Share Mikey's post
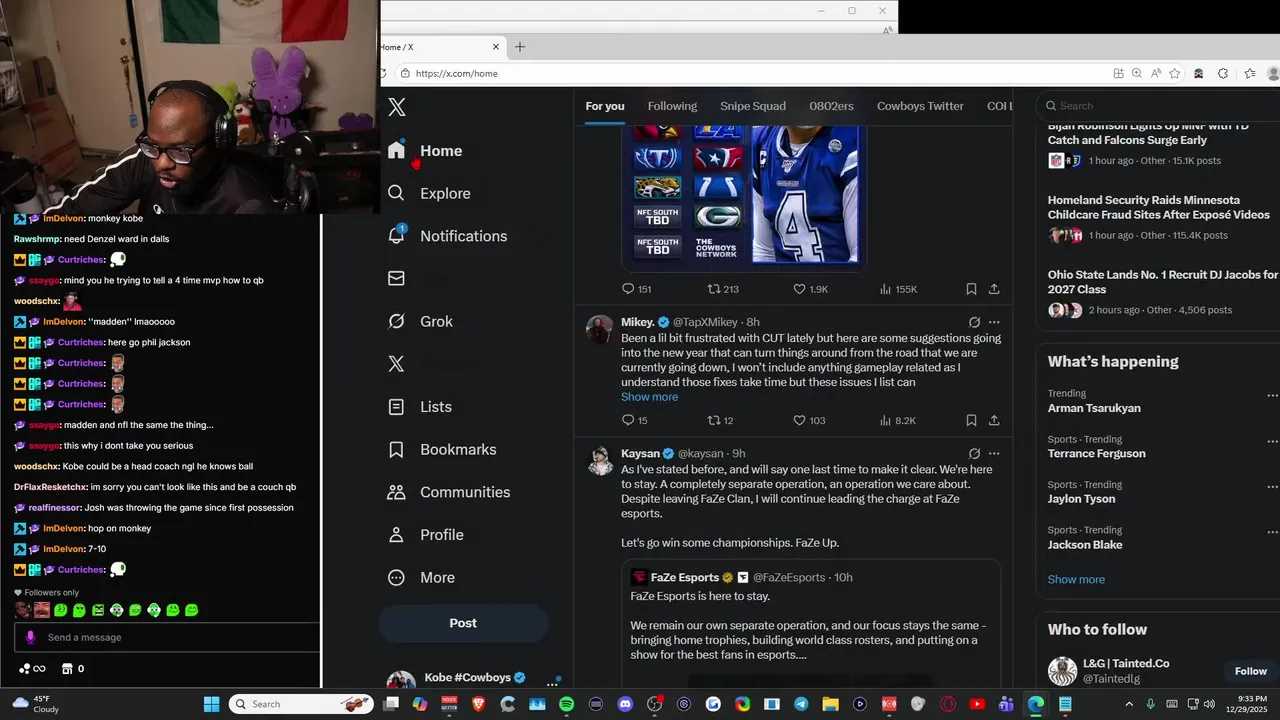 pos(994,421)
